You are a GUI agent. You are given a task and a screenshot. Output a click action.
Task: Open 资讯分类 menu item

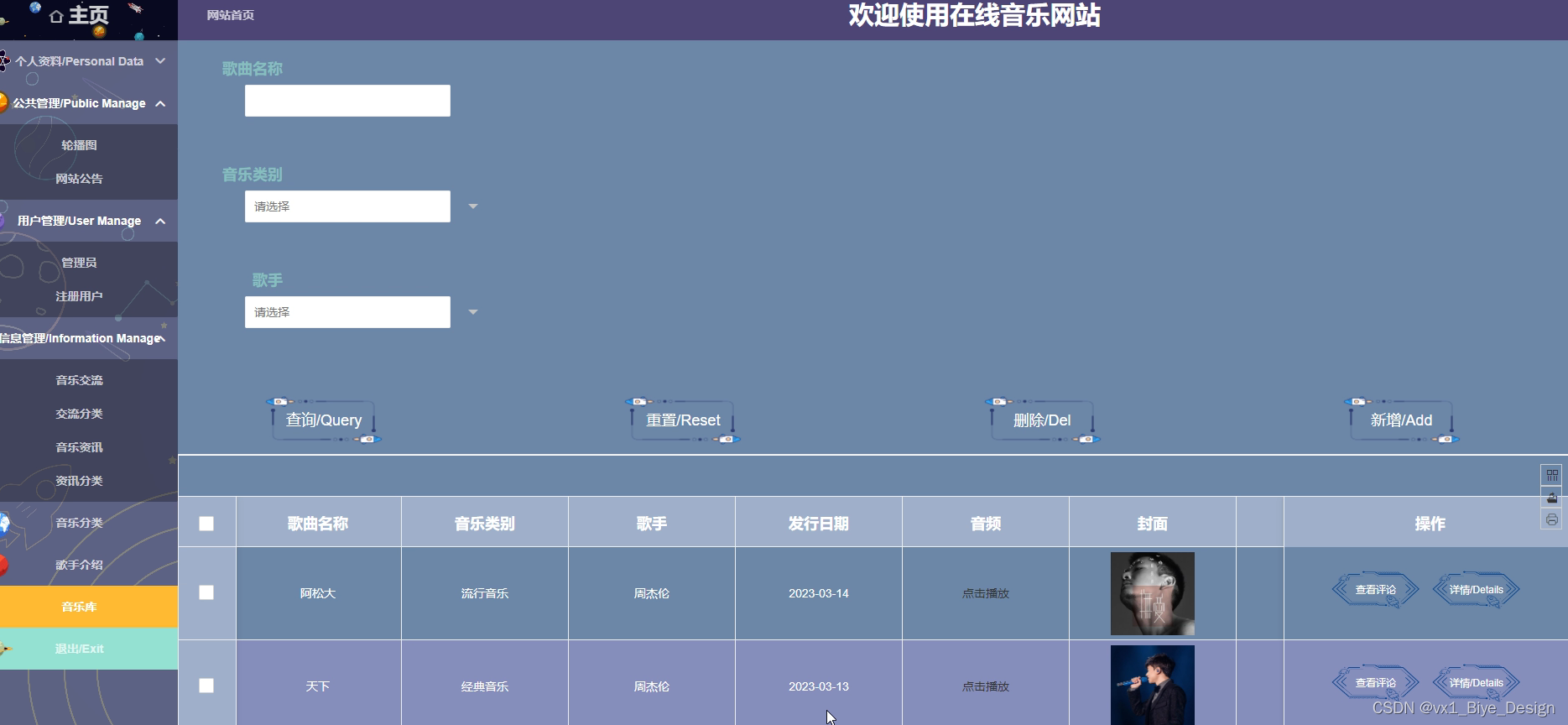pos(79,481)
